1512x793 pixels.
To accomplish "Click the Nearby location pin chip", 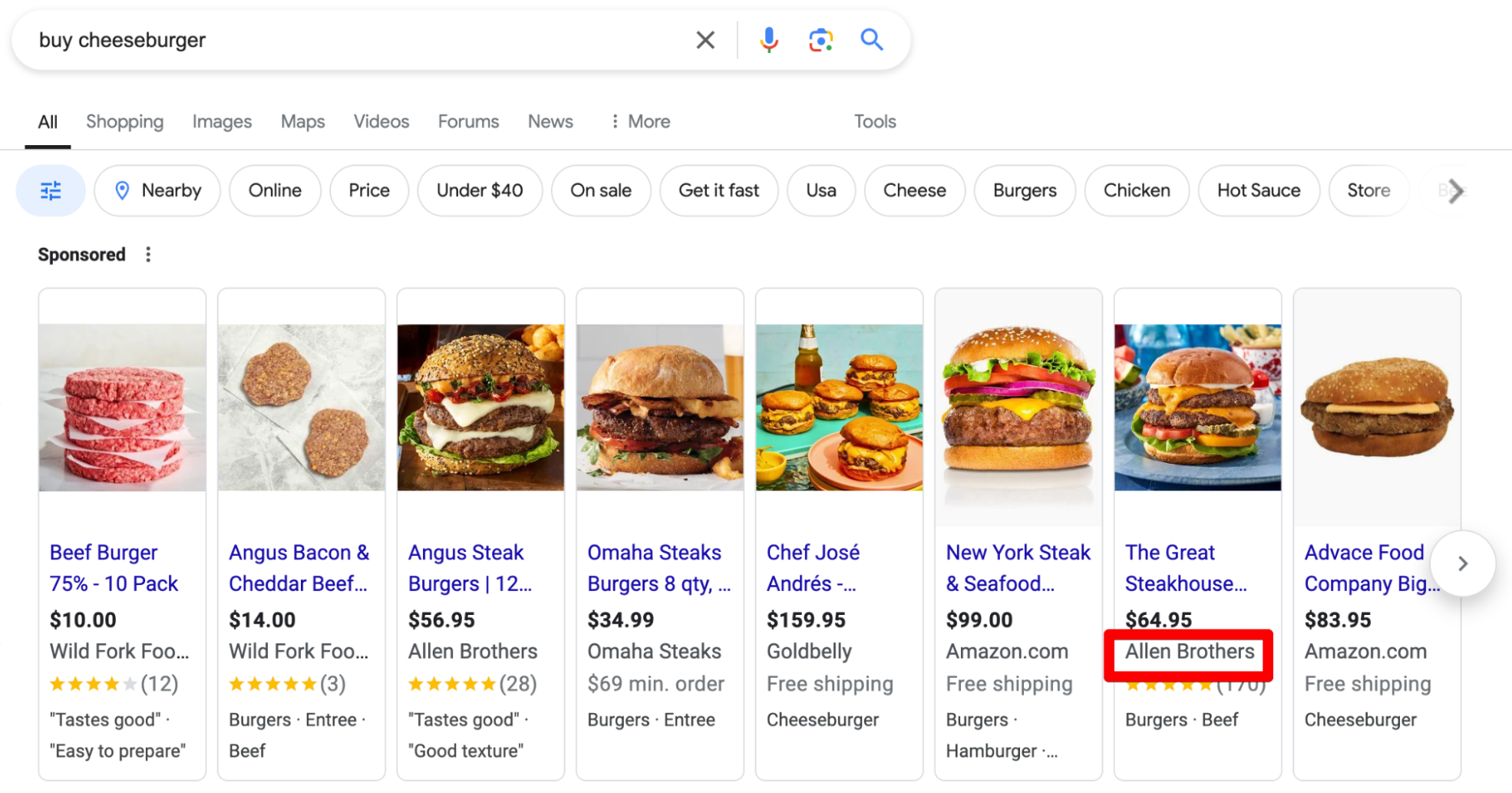I will 157,190.
